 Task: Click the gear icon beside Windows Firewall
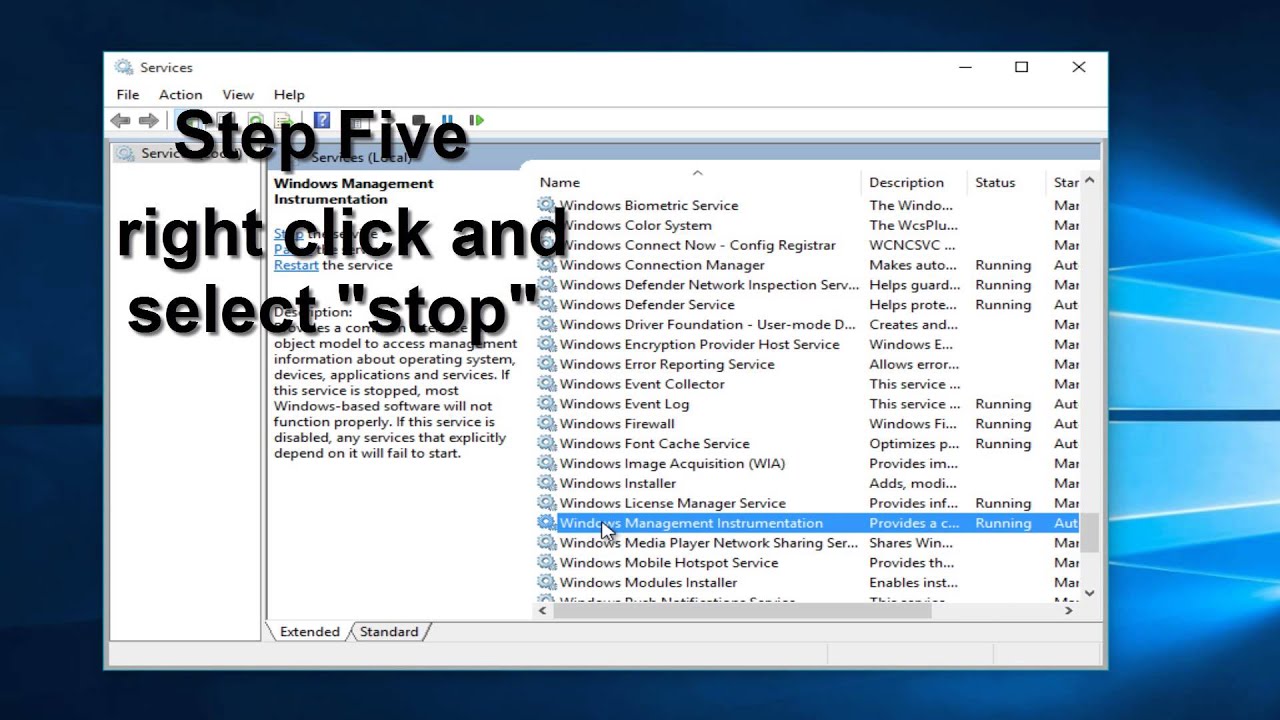tap(546, 424)
